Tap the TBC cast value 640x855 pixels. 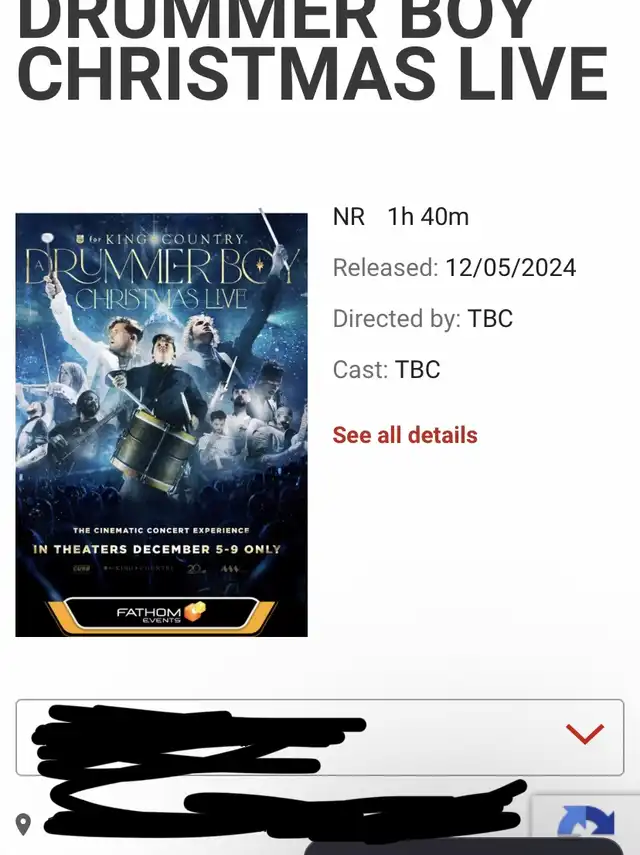pos(417,370)
